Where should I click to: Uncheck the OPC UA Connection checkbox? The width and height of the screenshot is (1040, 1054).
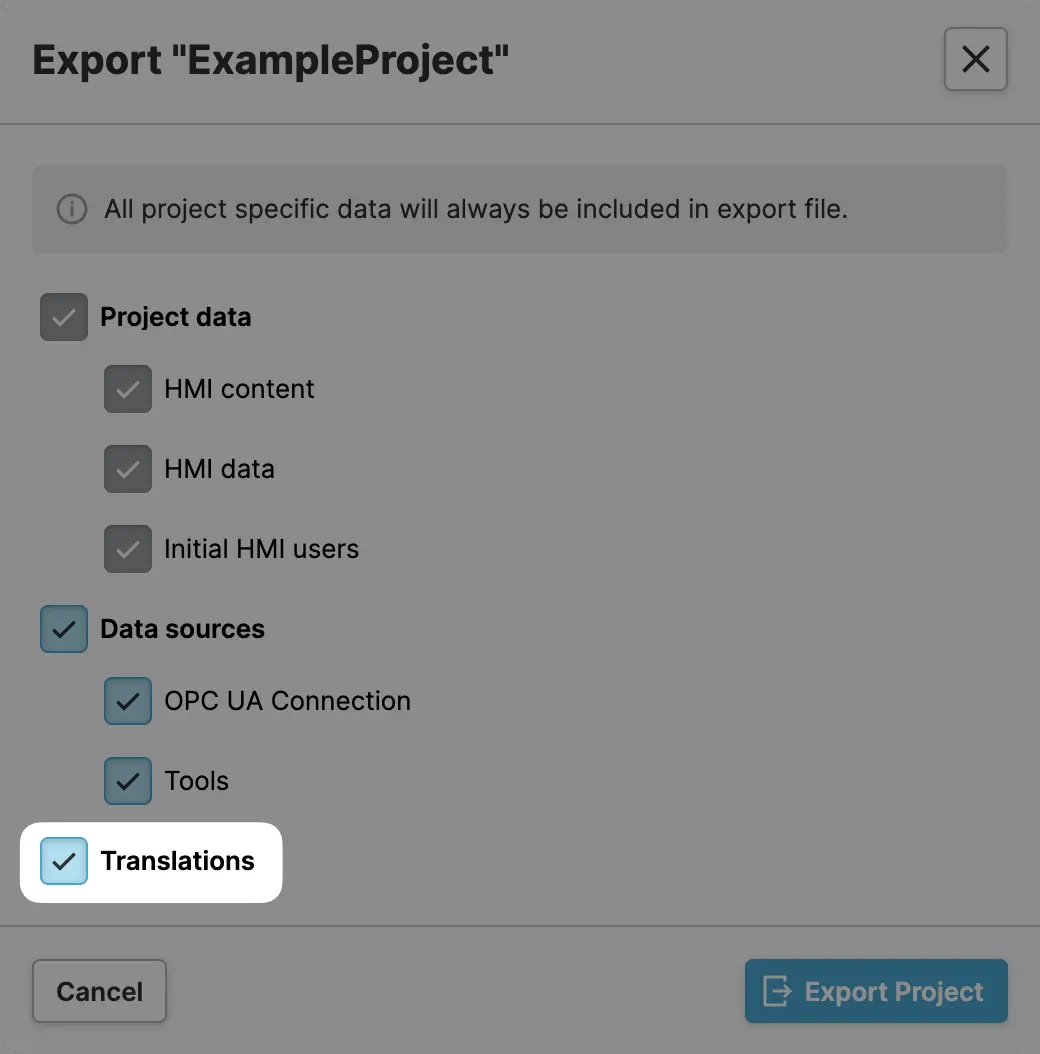128,701
